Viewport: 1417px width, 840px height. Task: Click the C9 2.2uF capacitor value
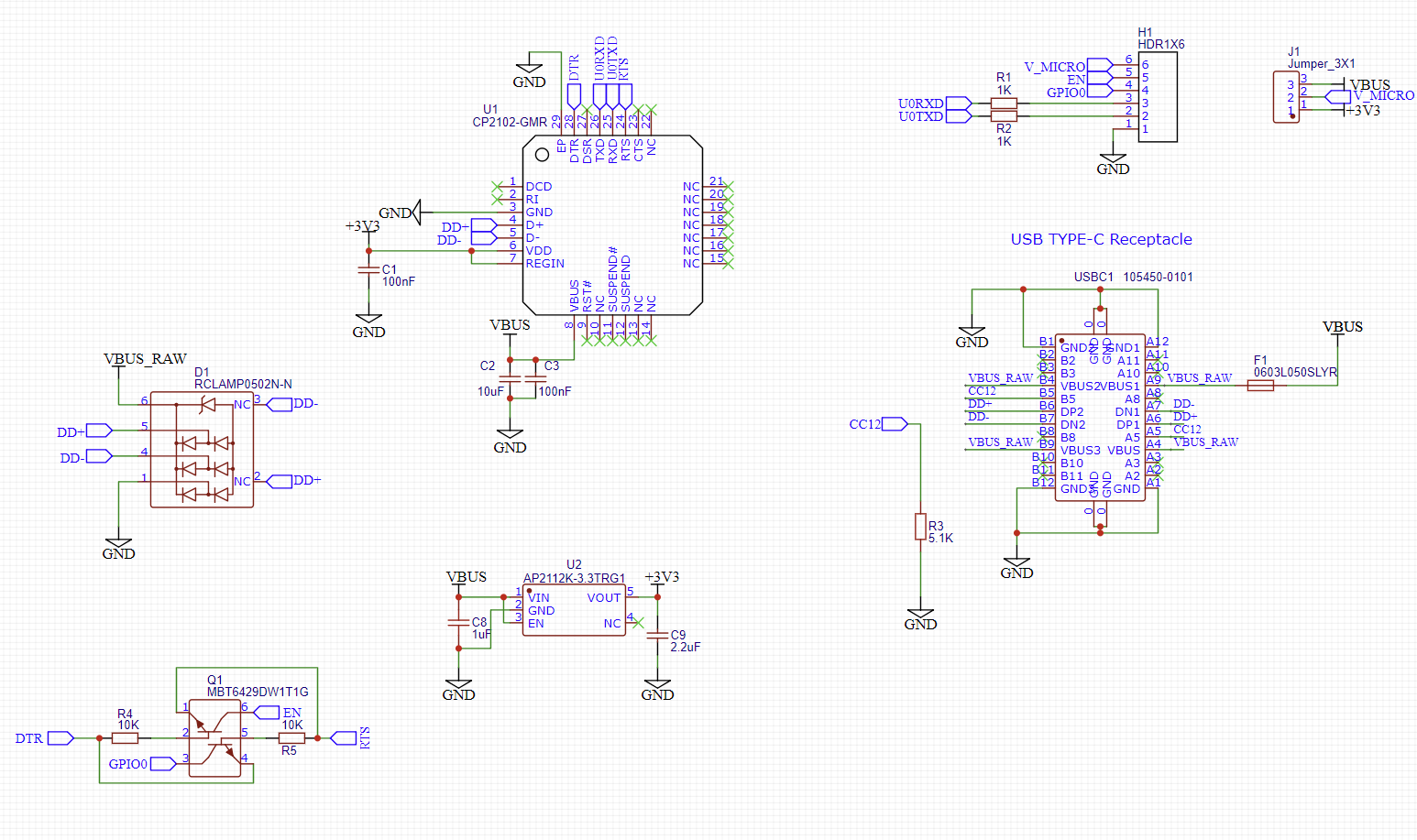685,647
